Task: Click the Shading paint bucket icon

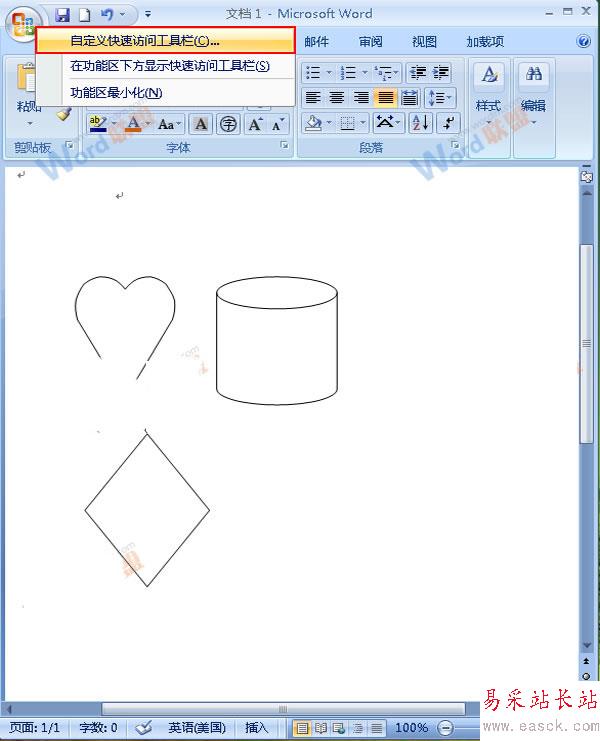Action: [x=313, y=124]
